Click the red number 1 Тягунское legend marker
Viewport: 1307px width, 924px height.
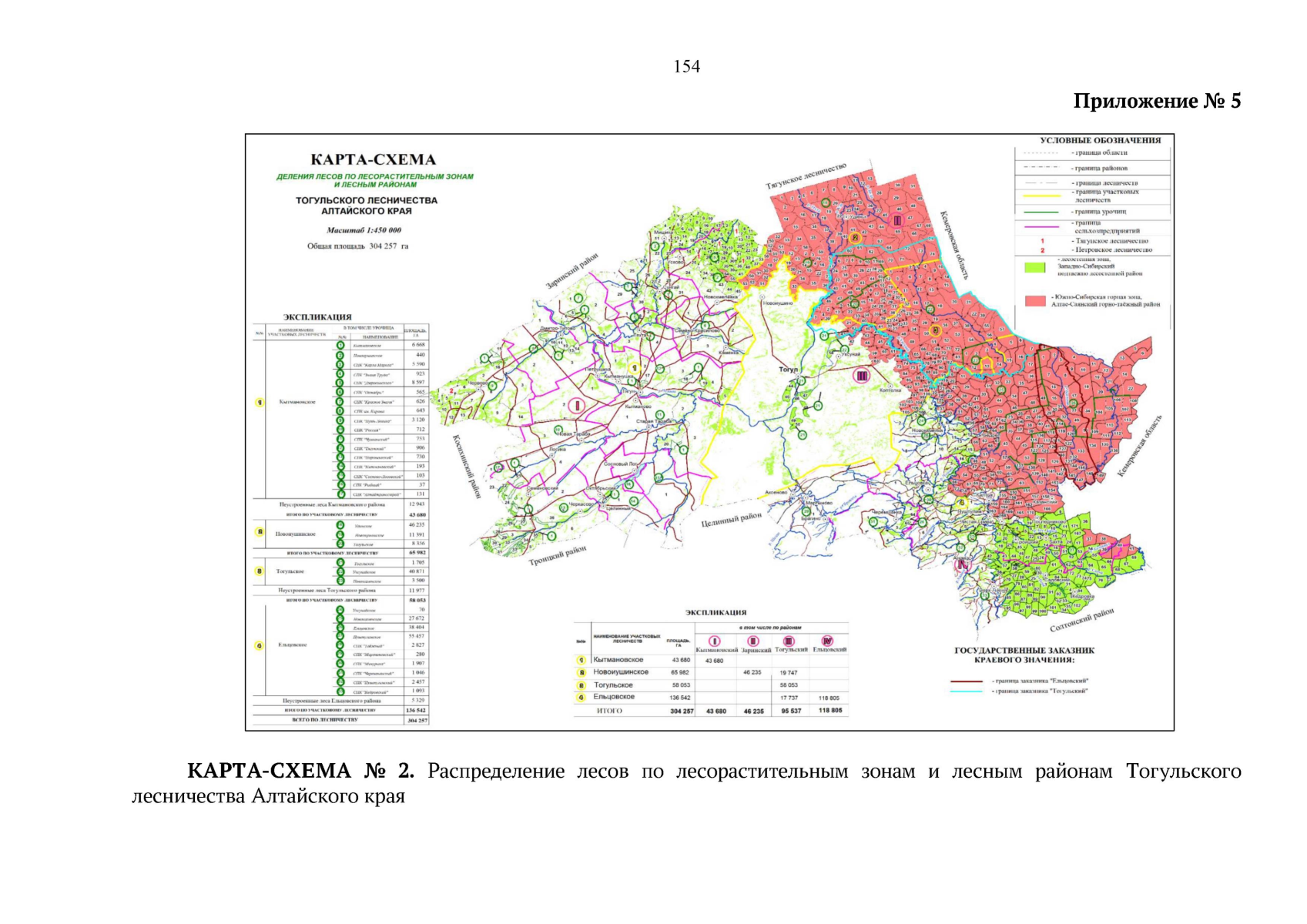[x=1042, y=241]
